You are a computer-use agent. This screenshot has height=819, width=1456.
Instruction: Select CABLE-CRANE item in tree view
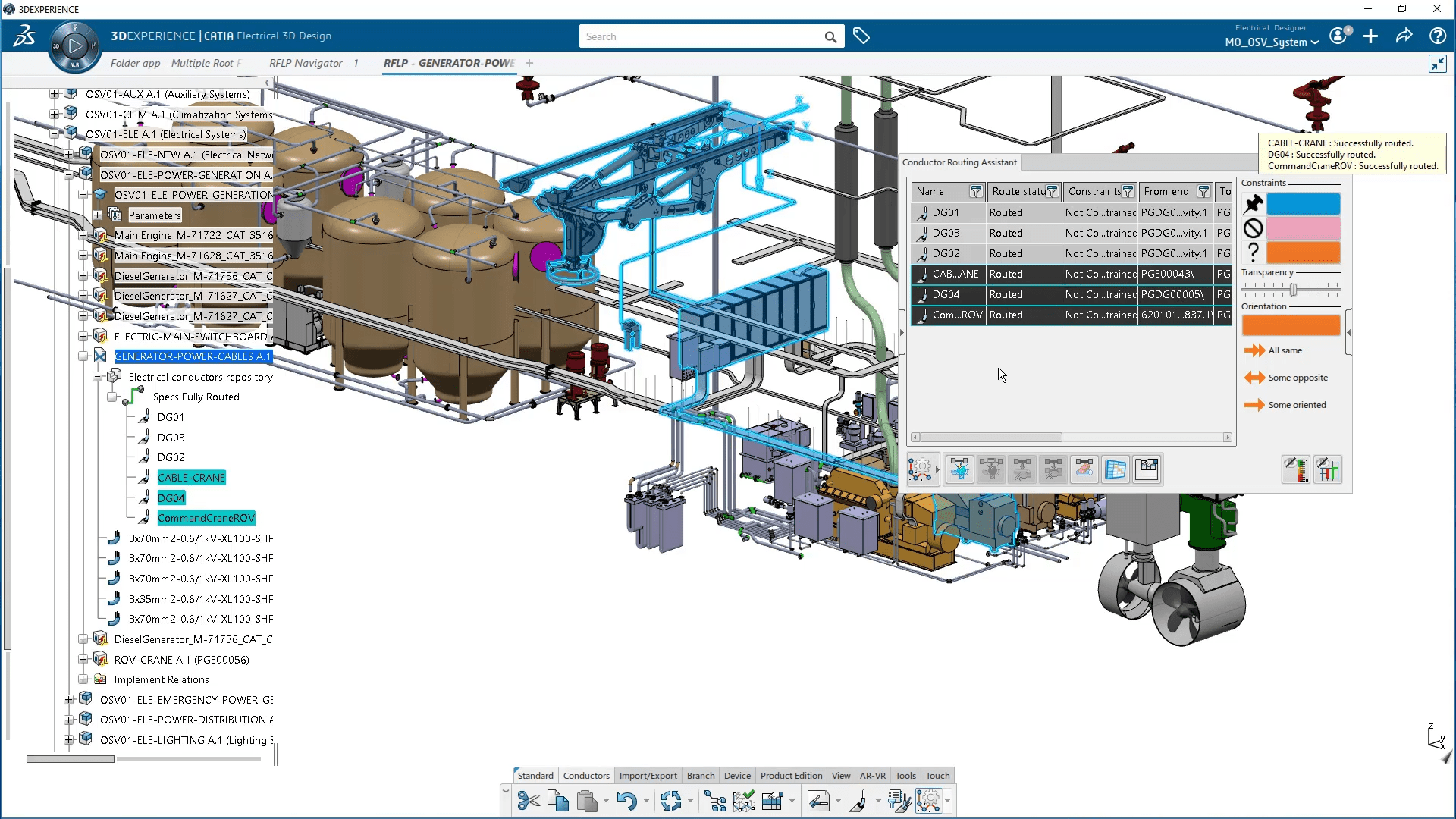click(190, 477)
